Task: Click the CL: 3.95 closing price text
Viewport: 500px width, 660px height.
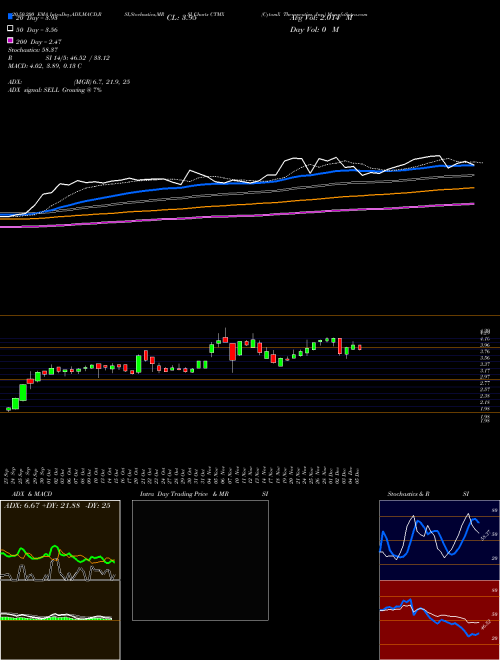Action: [x=181, y=18]
